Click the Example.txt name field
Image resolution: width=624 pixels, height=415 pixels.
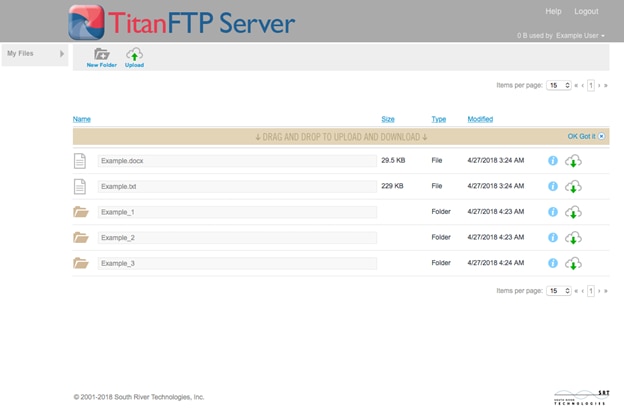[x=237, y=186]
